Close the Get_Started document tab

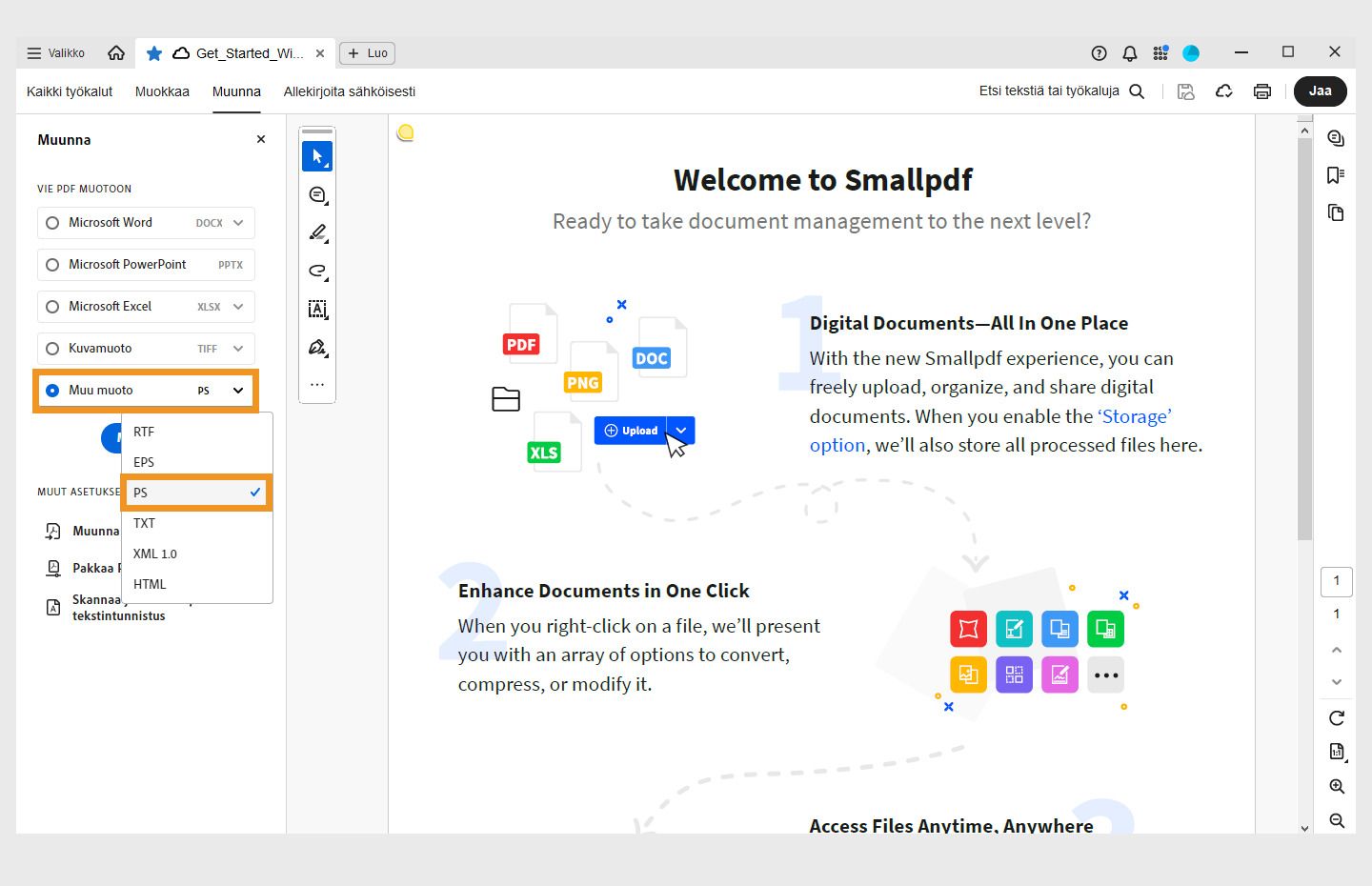(x=320, y=53)
